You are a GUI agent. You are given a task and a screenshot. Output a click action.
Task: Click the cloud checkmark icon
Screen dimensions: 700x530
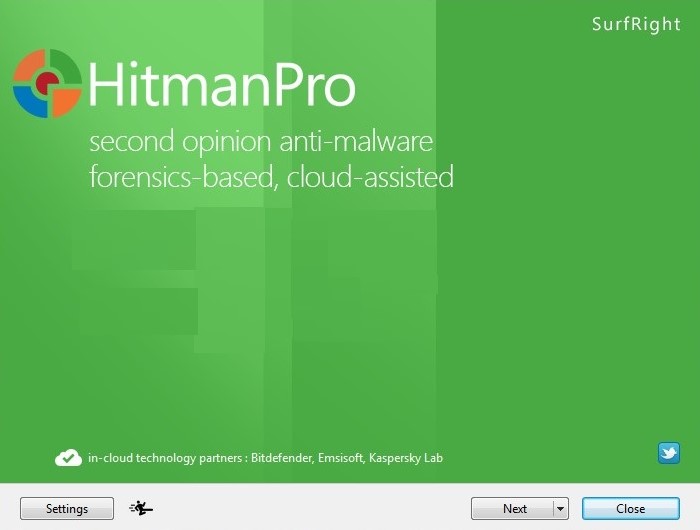coord(68,458)
